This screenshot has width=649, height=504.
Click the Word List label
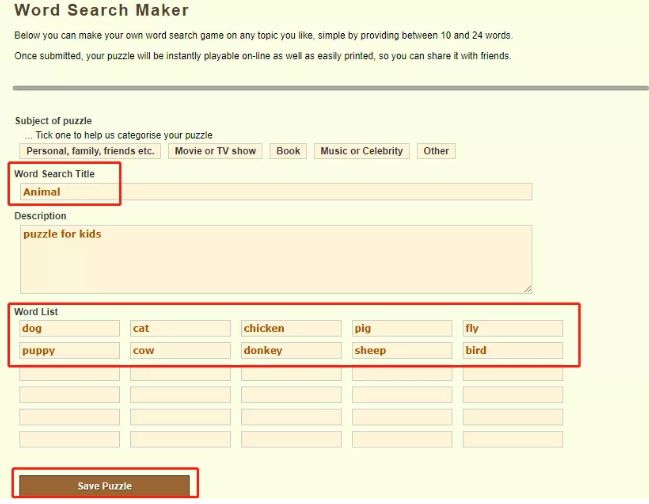coord(36,312)
